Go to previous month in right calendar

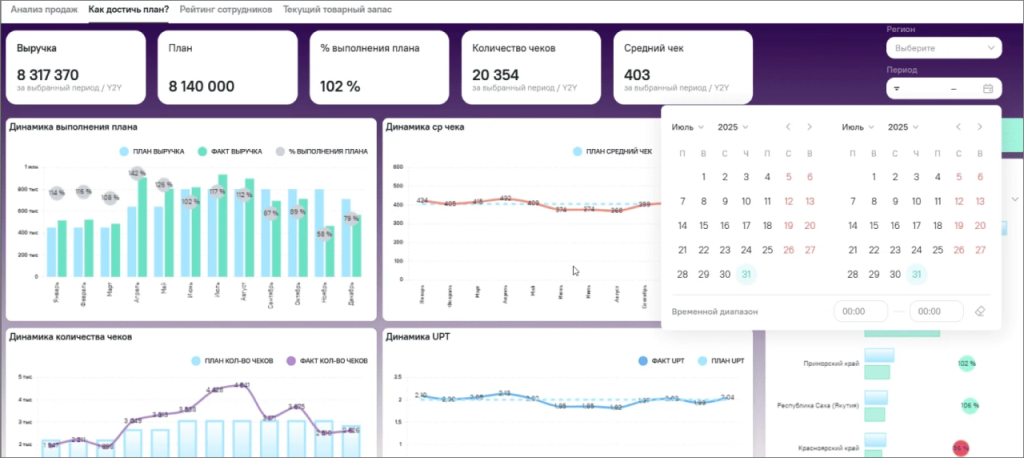[x=959, y=127]
